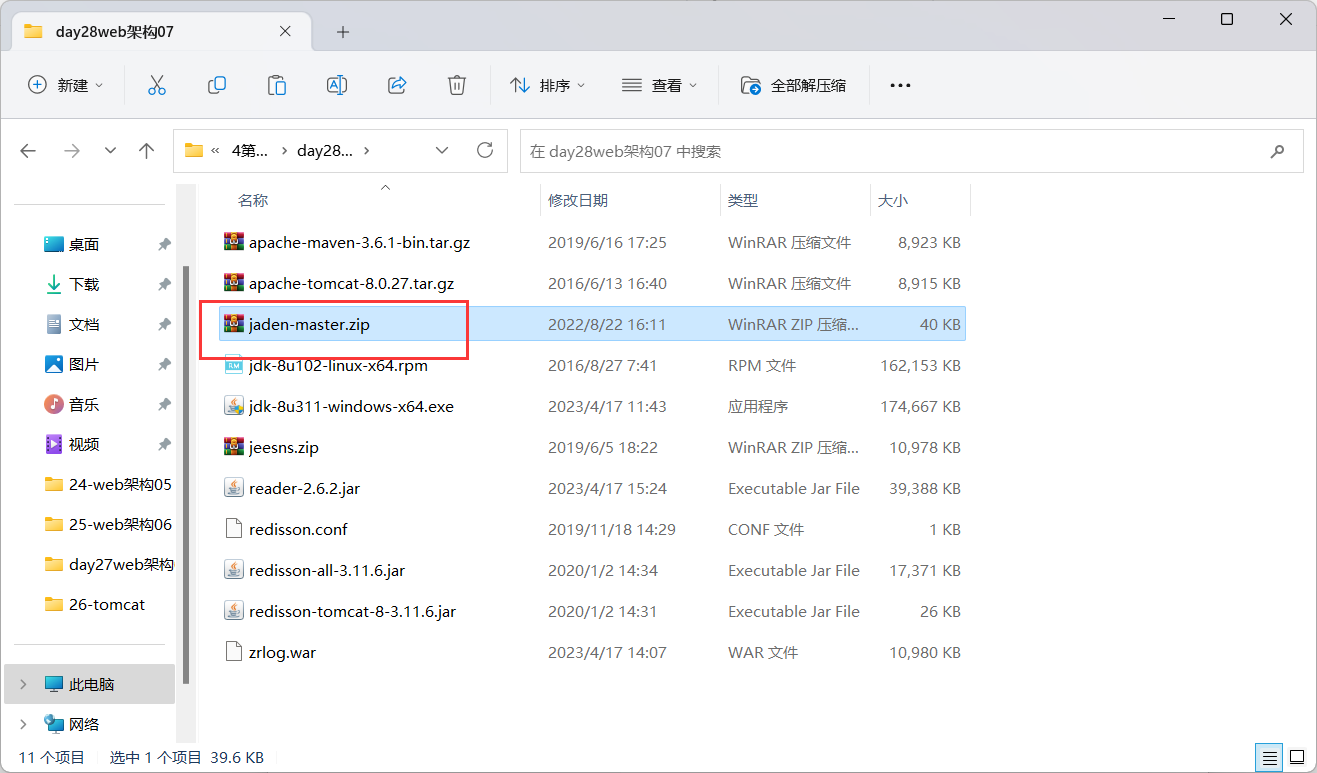Open the View (查看) dropdown menu
Image resolution: width=1317 pixels, height=773 pixels.
(660, 85)
